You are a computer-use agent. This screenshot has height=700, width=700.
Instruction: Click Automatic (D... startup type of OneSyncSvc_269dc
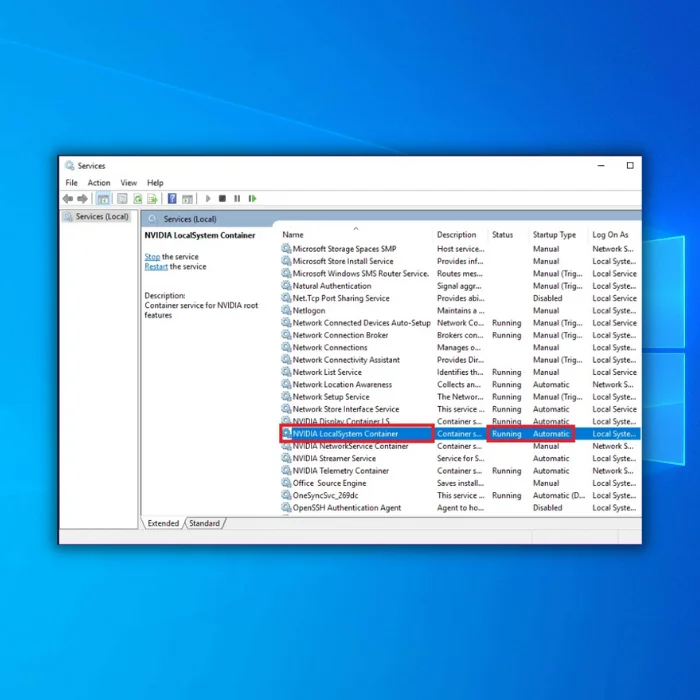[558, 495]
